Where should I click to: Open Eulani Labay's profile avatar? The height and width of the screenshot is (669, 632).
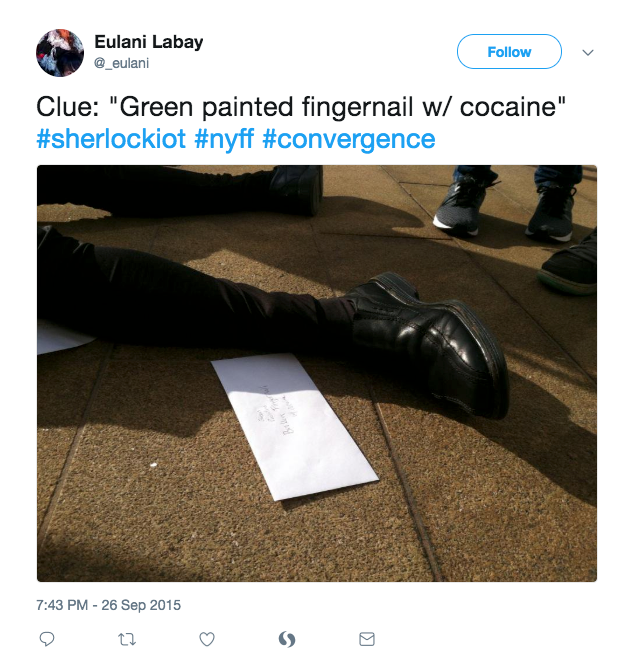[60, 53]
